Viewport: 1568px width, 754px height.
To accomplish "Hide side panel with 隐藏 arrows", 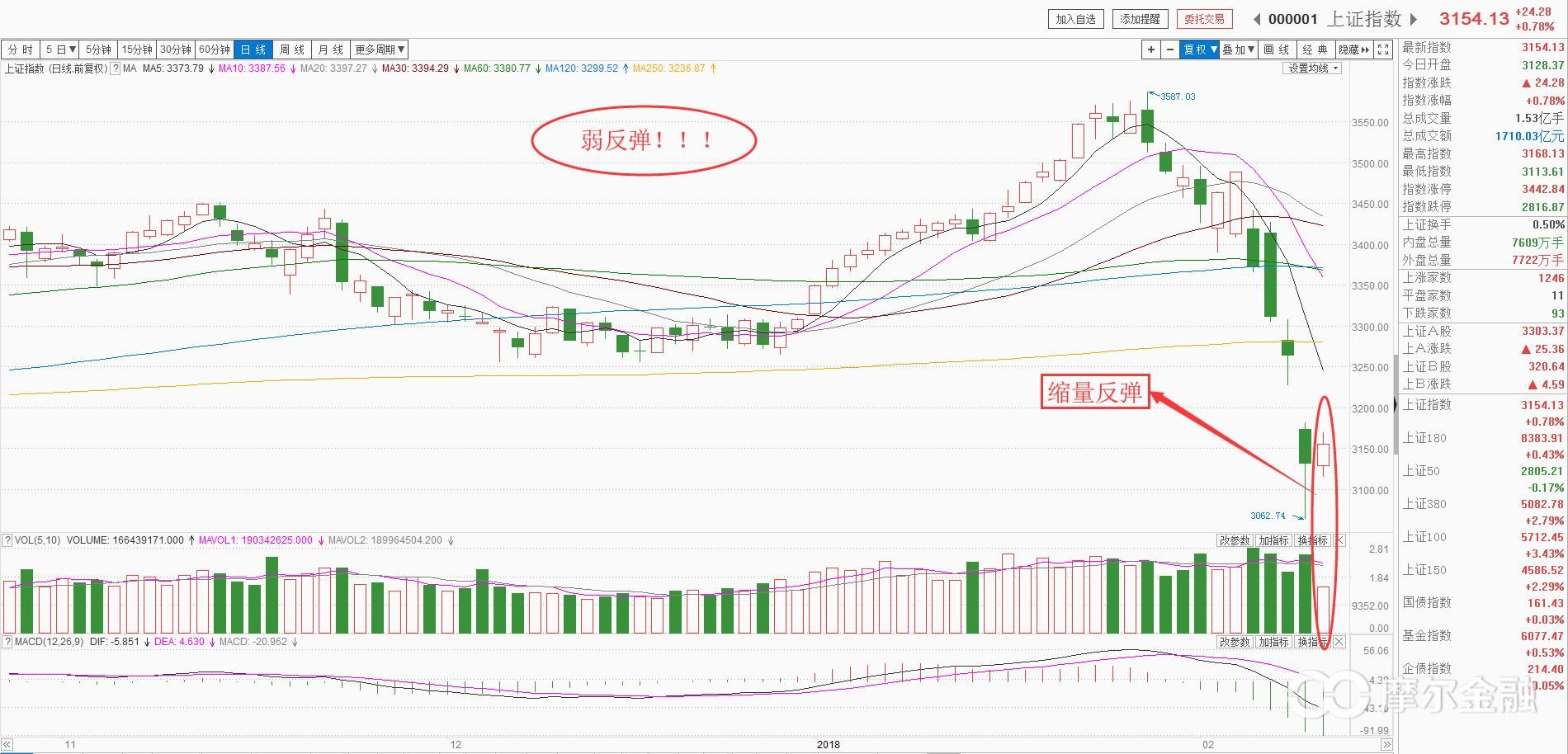I will point(1353,49).
